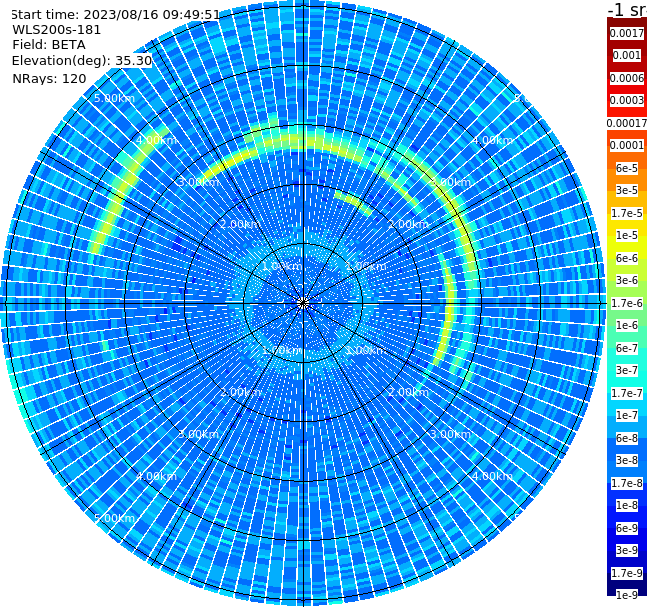
Task: Click the 5.00km range label in lower-left quadrant
Action: [x=114, y=518]
